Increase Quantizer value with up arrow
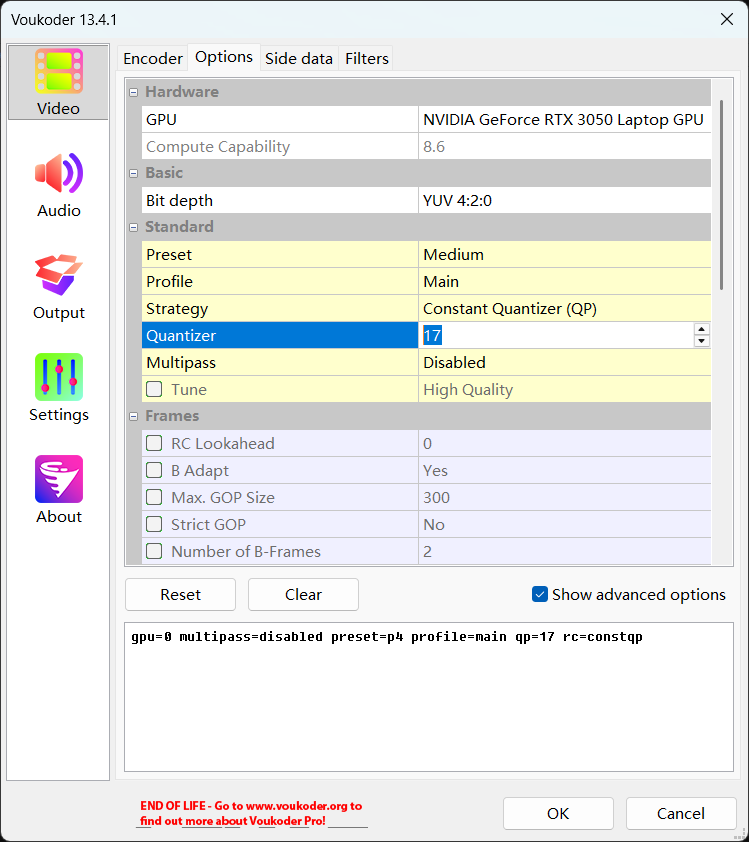Screen dimensions: 749x842 pos(701,329)
